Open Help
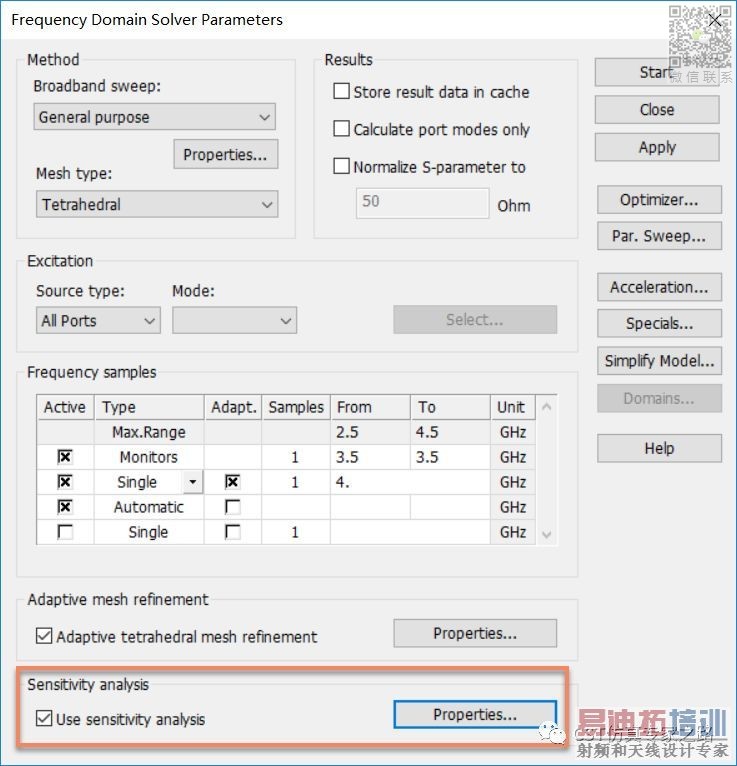The width and height of the screenshot is (737, 766). [659, 448]
